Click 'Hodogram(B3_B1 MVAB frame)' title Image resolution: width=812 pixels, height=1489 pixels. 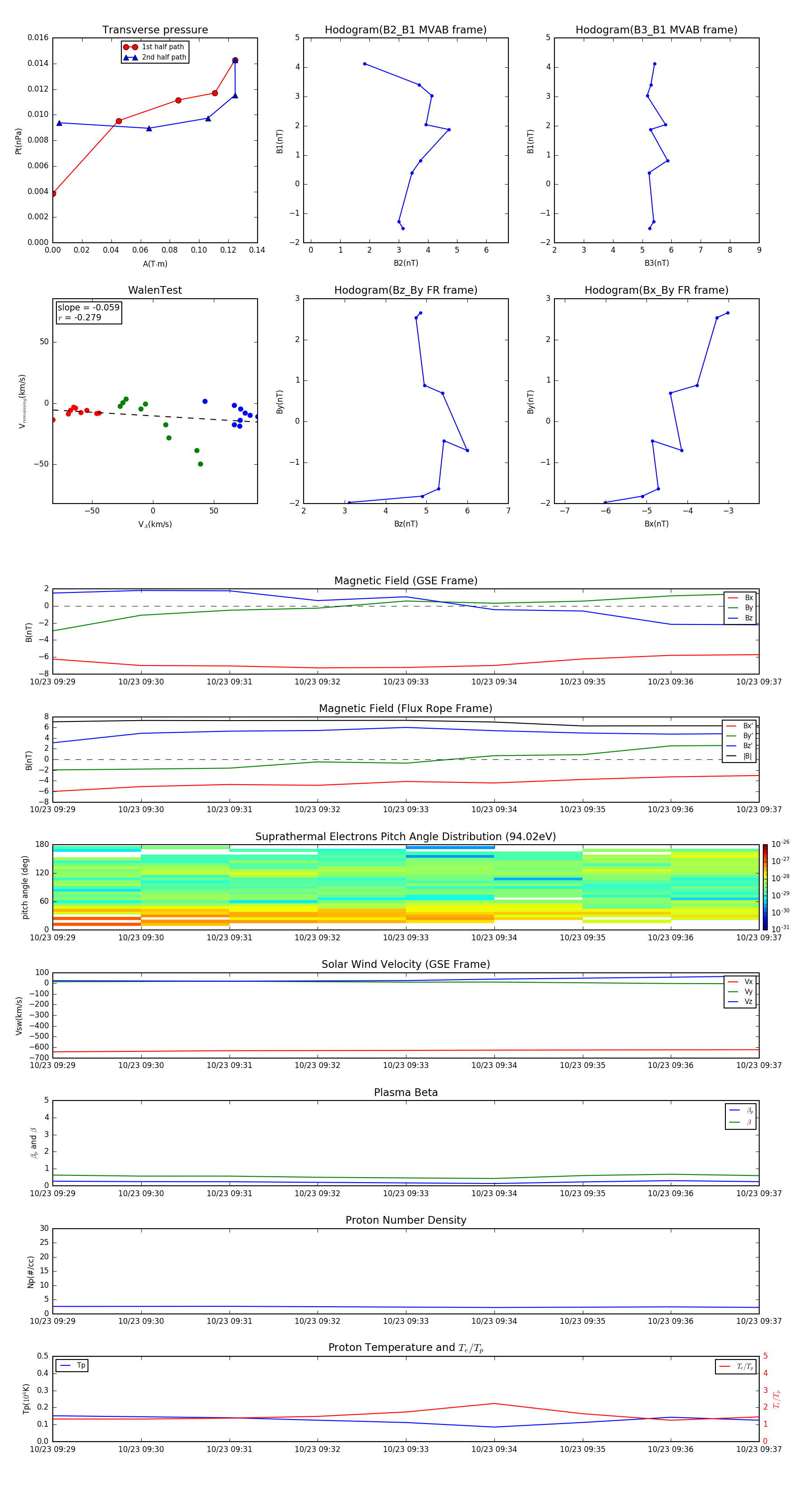pyautogui.click(x=656, y=30)
